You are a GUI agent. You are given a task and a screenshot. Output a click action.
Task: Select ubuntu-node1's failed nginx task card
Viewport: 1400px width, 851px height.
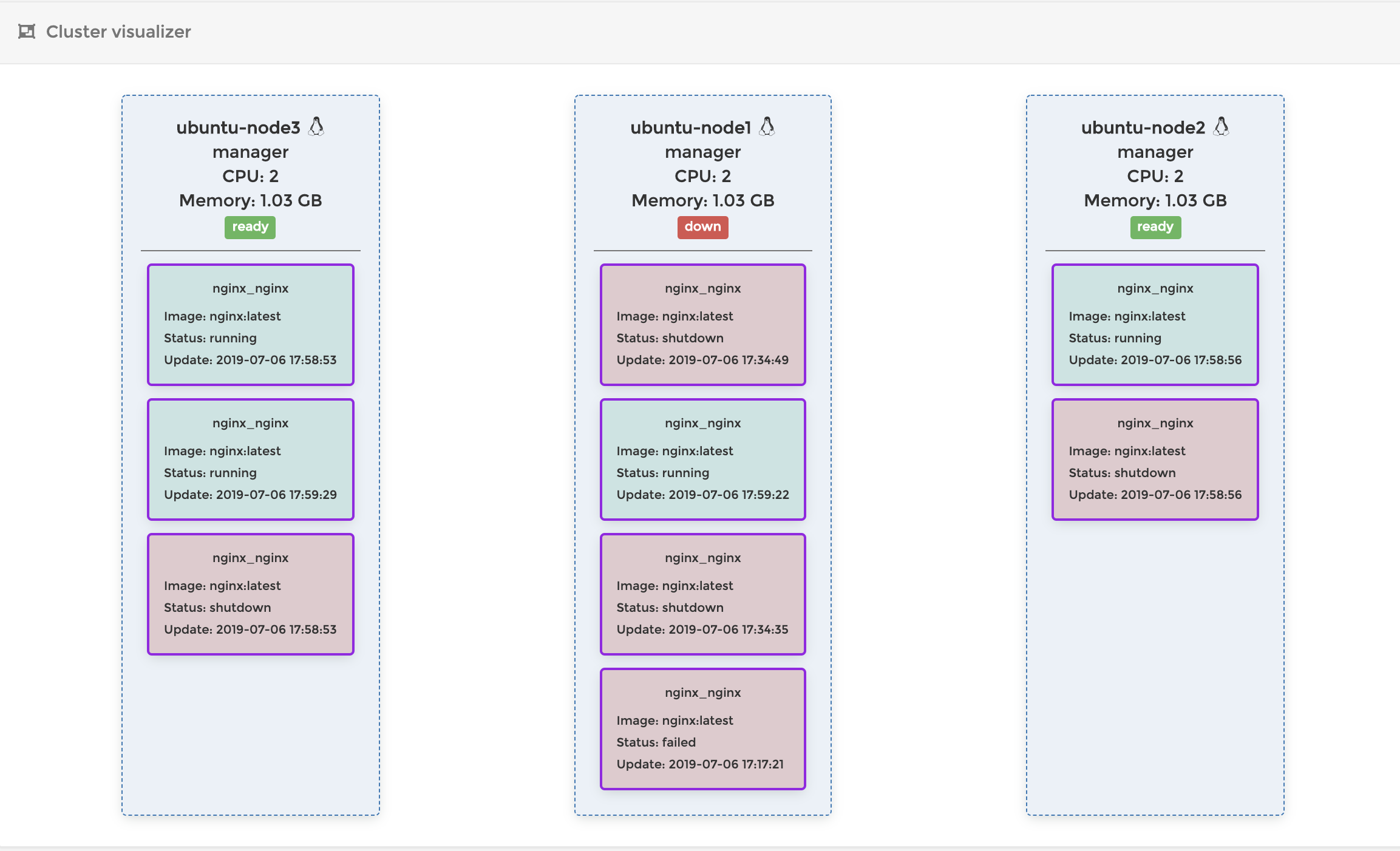coord(702,728)
